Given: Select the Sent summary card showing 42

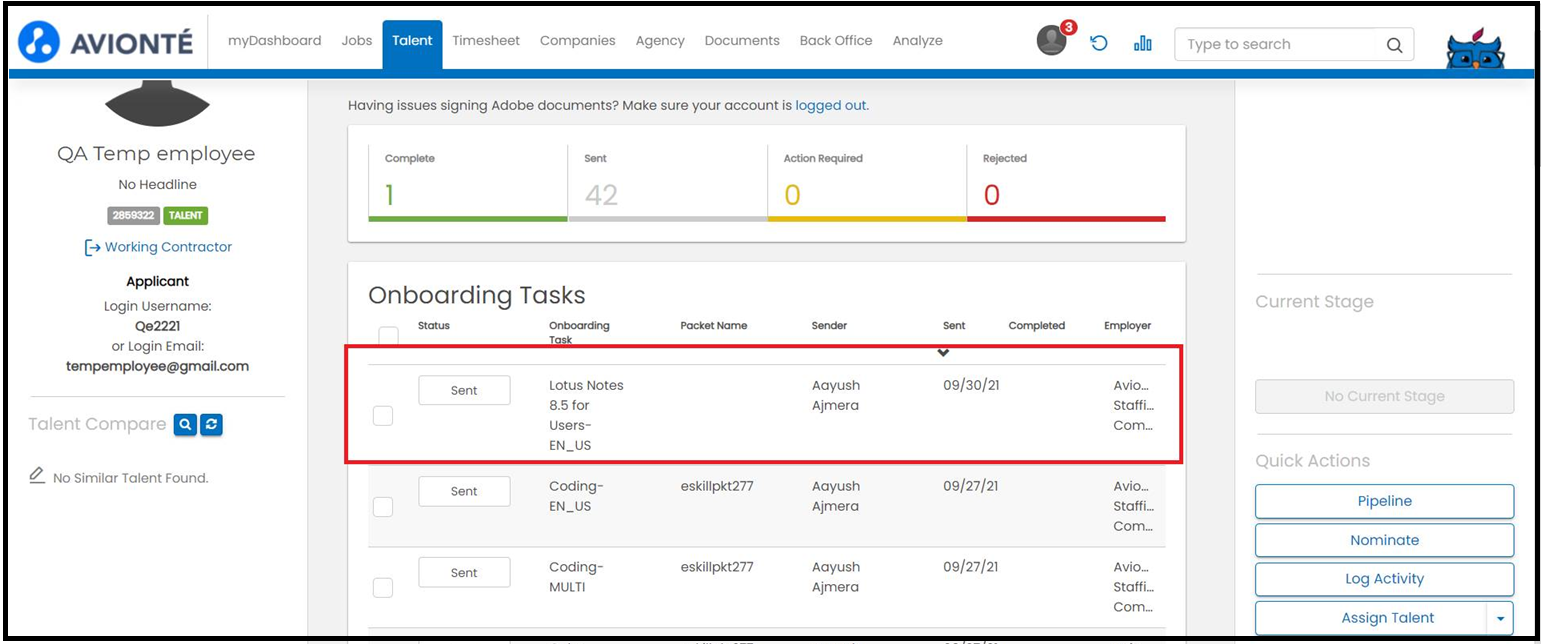Looking at the screenshot, I should click(667, 183).
